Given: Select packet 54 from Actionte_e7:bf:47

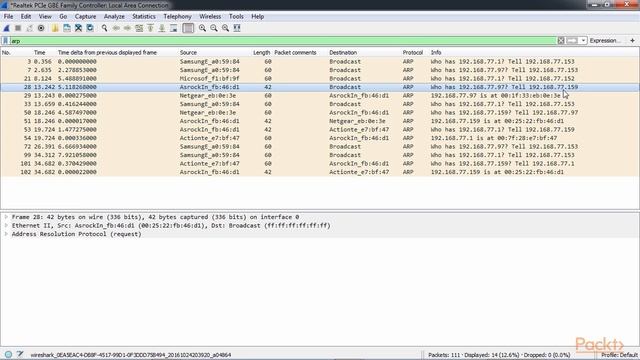Looking at the screenshot, I should pyautogui.click(x=320, y=138).
